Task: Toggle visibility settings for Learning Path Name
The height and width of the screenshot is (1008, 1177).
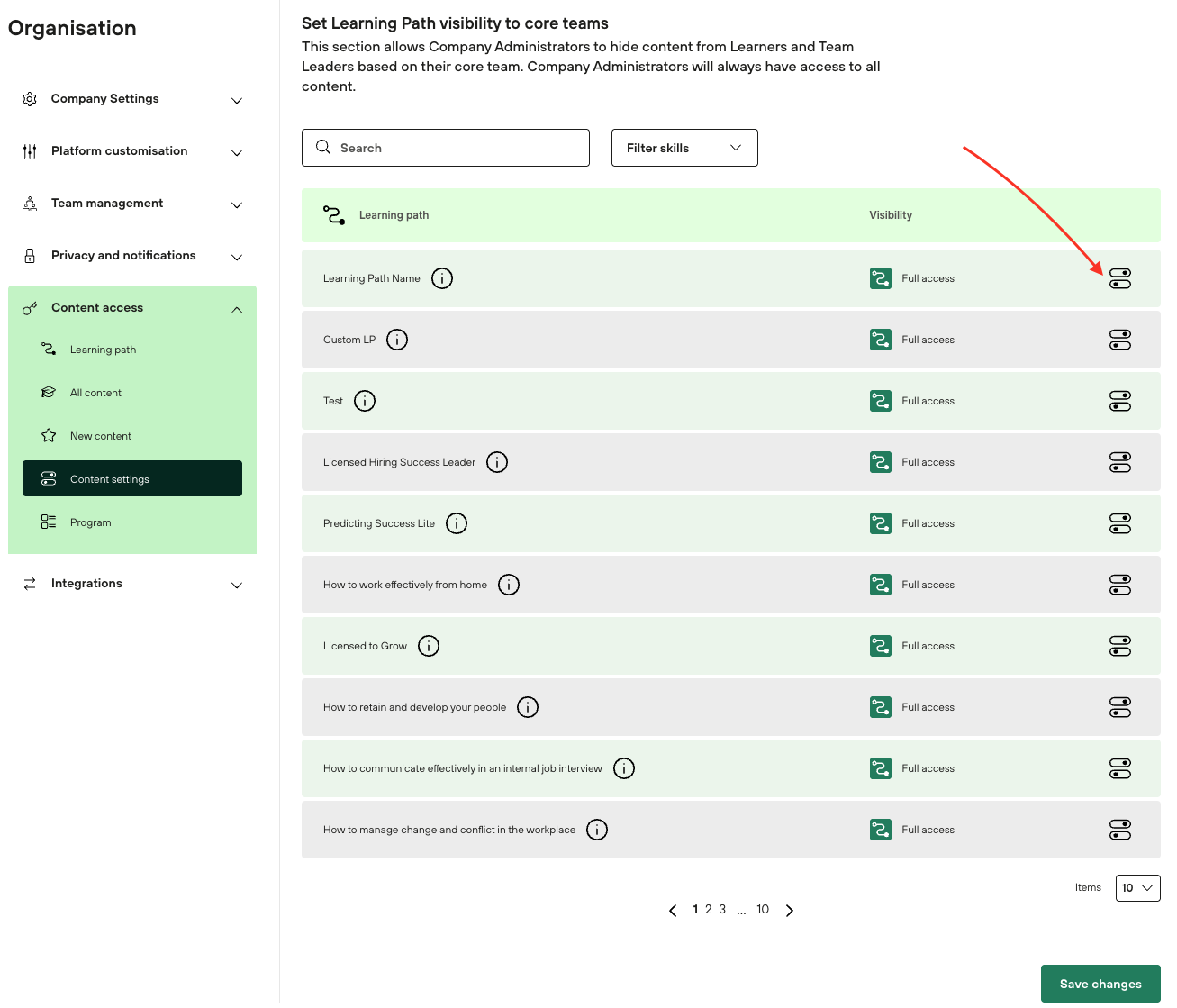Action: pyautogui.click(x=1119, y=278)
